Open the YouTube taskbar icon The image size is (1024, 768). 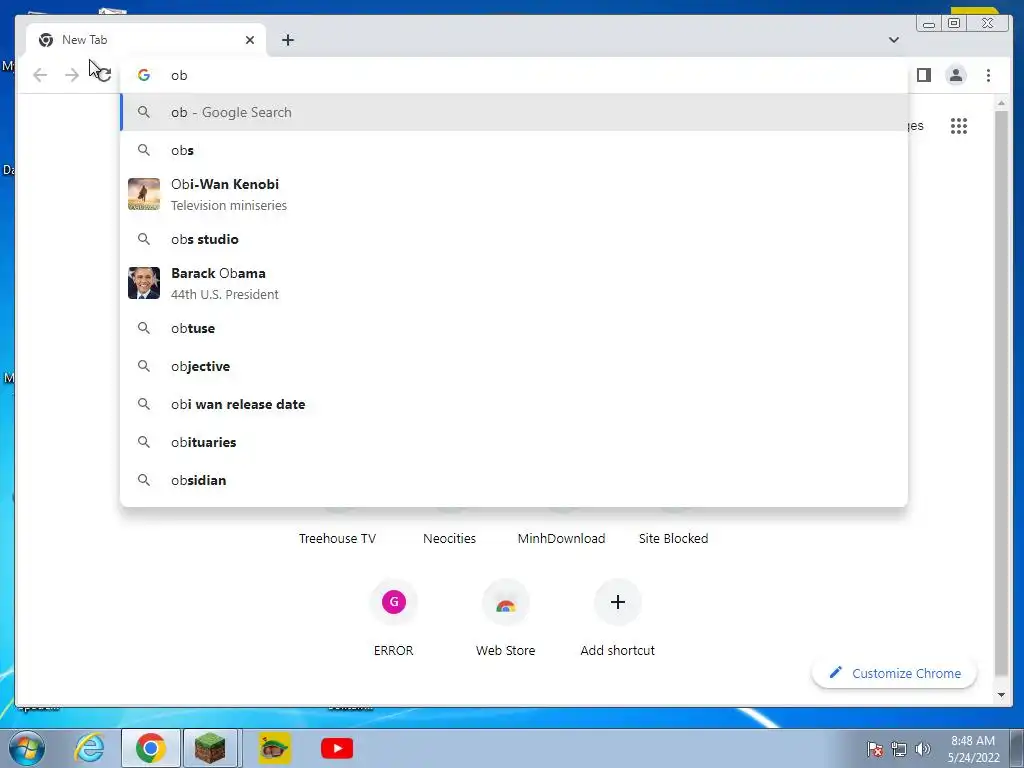[x=337, y=748]
